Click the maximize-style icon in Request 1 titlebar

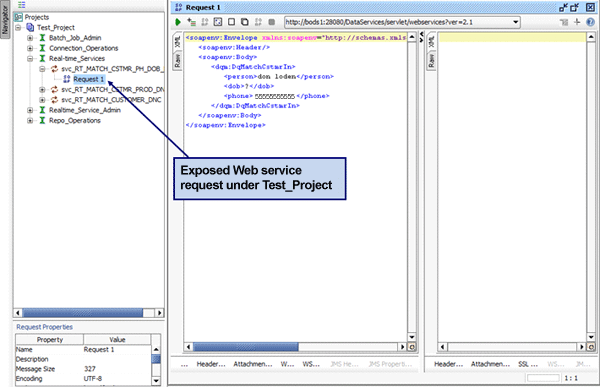coord(575,7)
